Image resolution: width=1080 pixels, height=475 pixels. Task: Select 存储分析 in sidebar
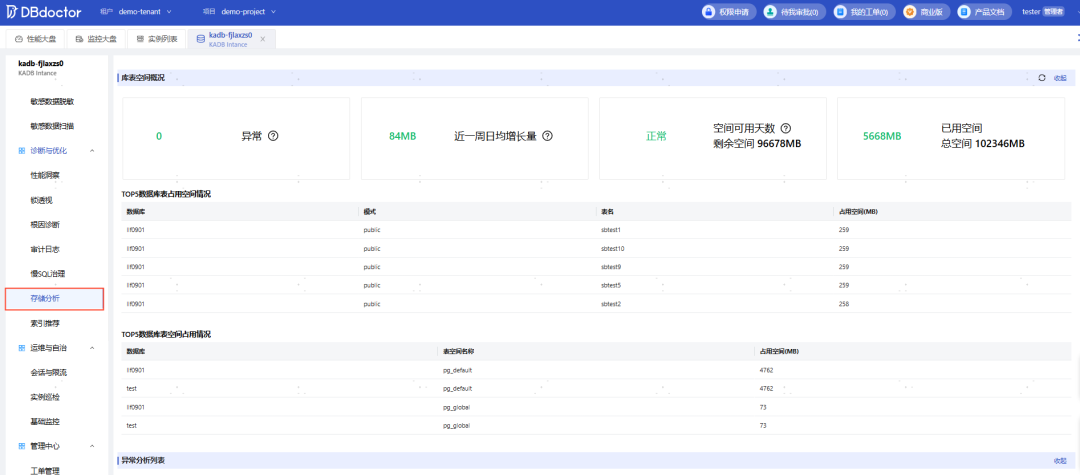[54, 299]
